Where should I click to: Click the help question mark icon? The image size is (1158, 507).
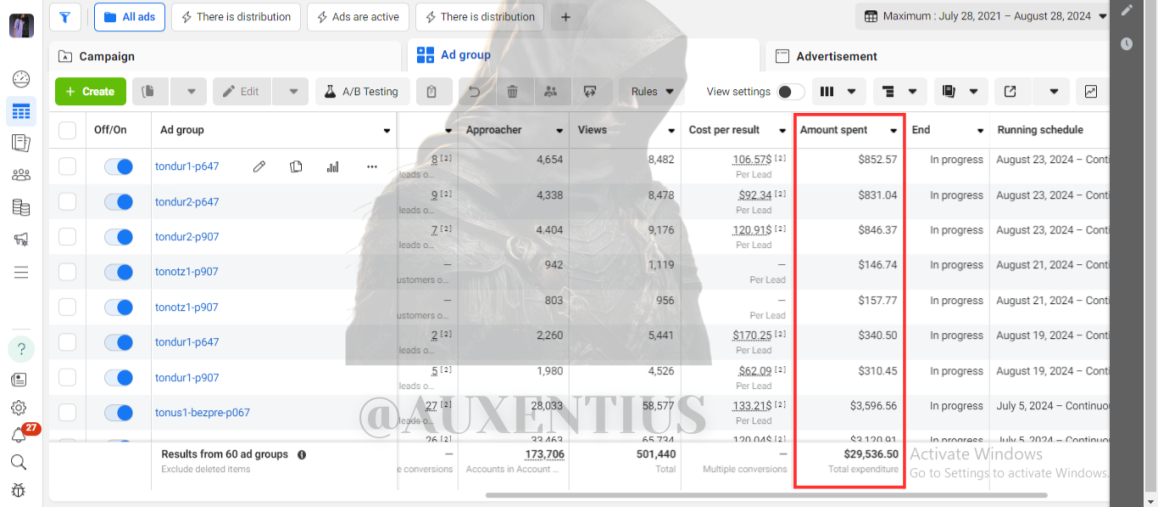(21, 348)
